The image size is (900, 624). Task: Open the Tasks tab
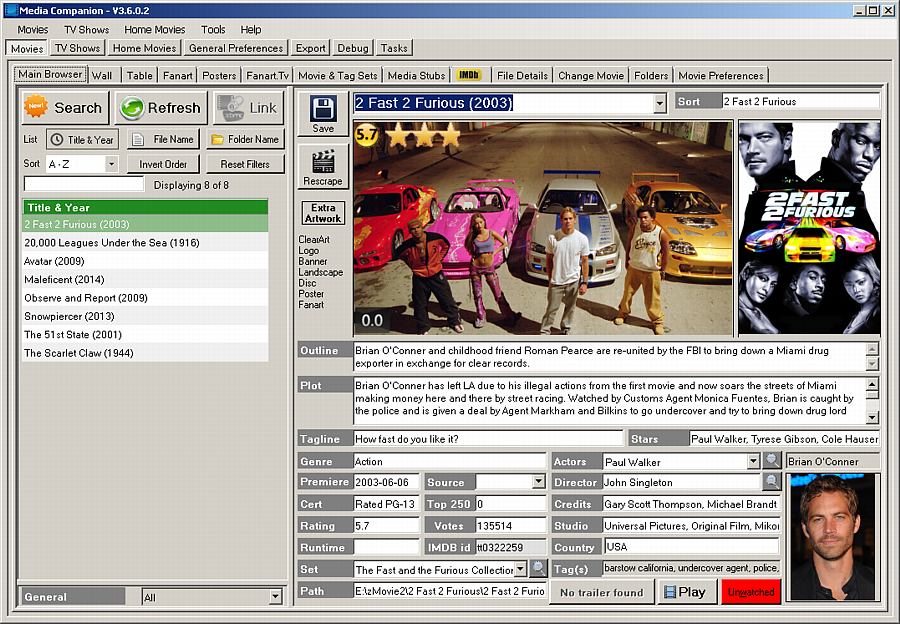[394, 48]
